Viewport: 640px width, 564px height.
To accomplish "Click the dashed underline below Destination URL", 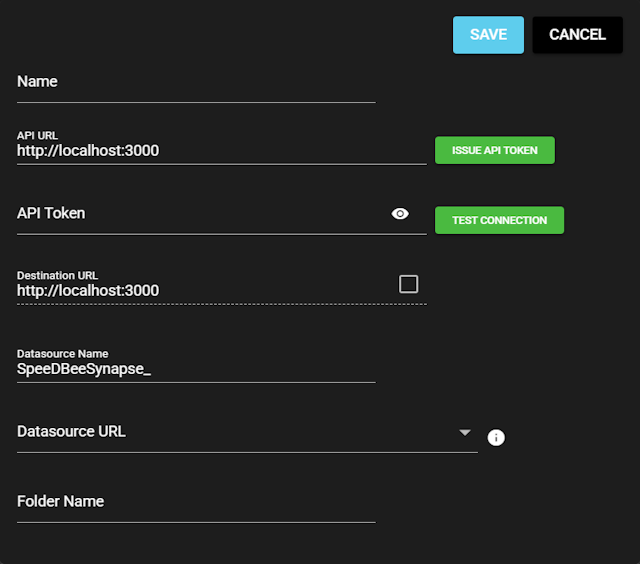I will pos(220,303).
